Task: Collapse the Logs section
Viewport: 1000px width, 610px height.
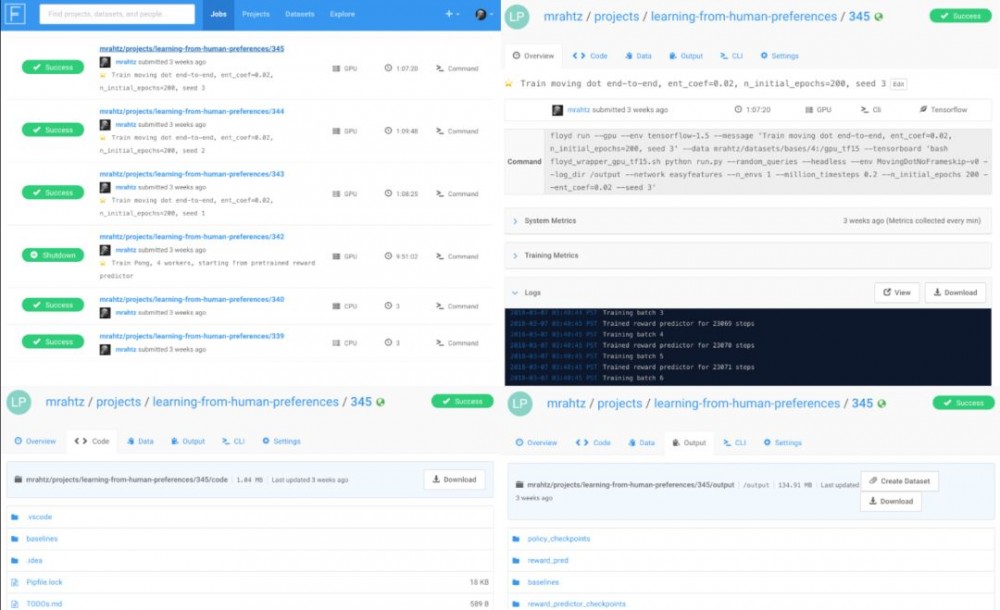Action: (527, 293)
